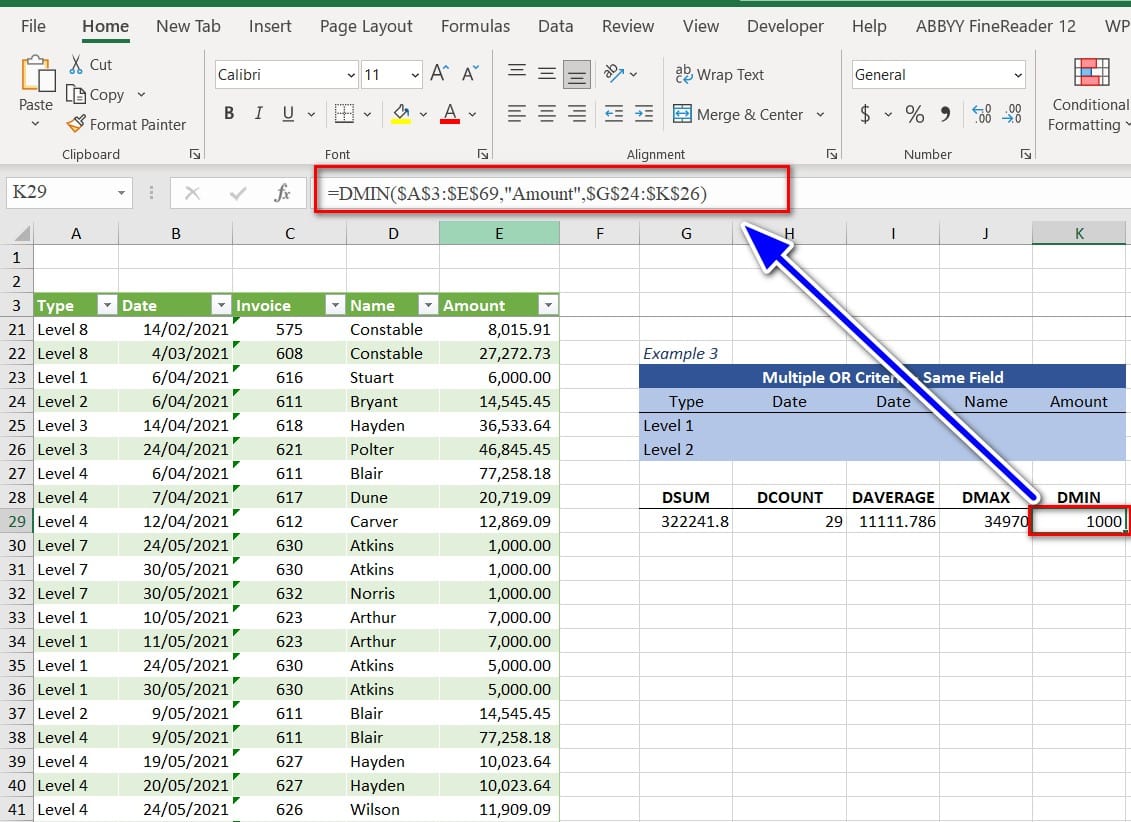
Task: Open the Type column filter dropdown
Action: 106,306
